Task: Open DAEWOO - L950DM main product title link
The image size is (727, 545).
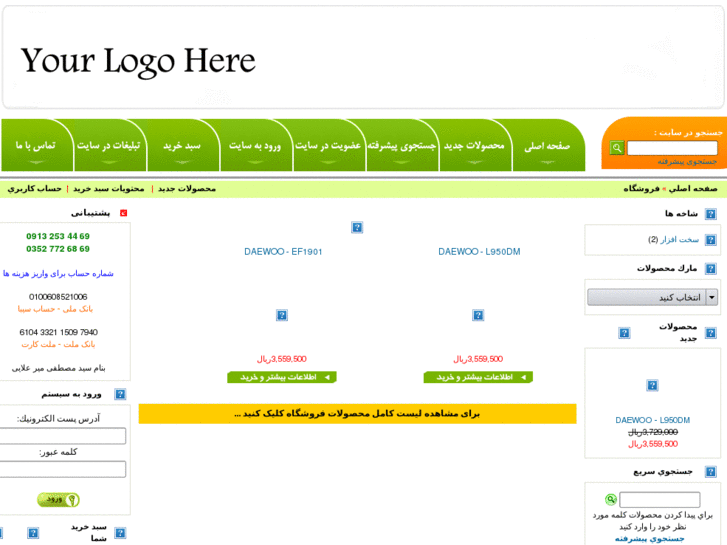Action: [x=479, y=251]
